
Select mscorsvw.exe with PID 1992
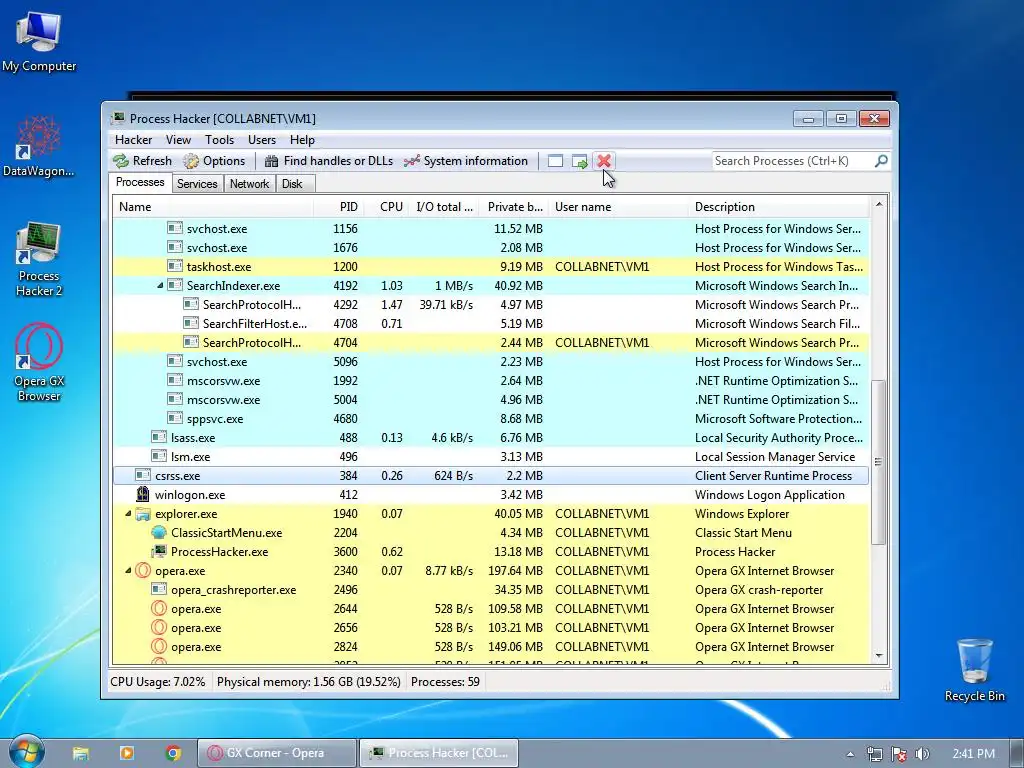click(x=491, y=381)
